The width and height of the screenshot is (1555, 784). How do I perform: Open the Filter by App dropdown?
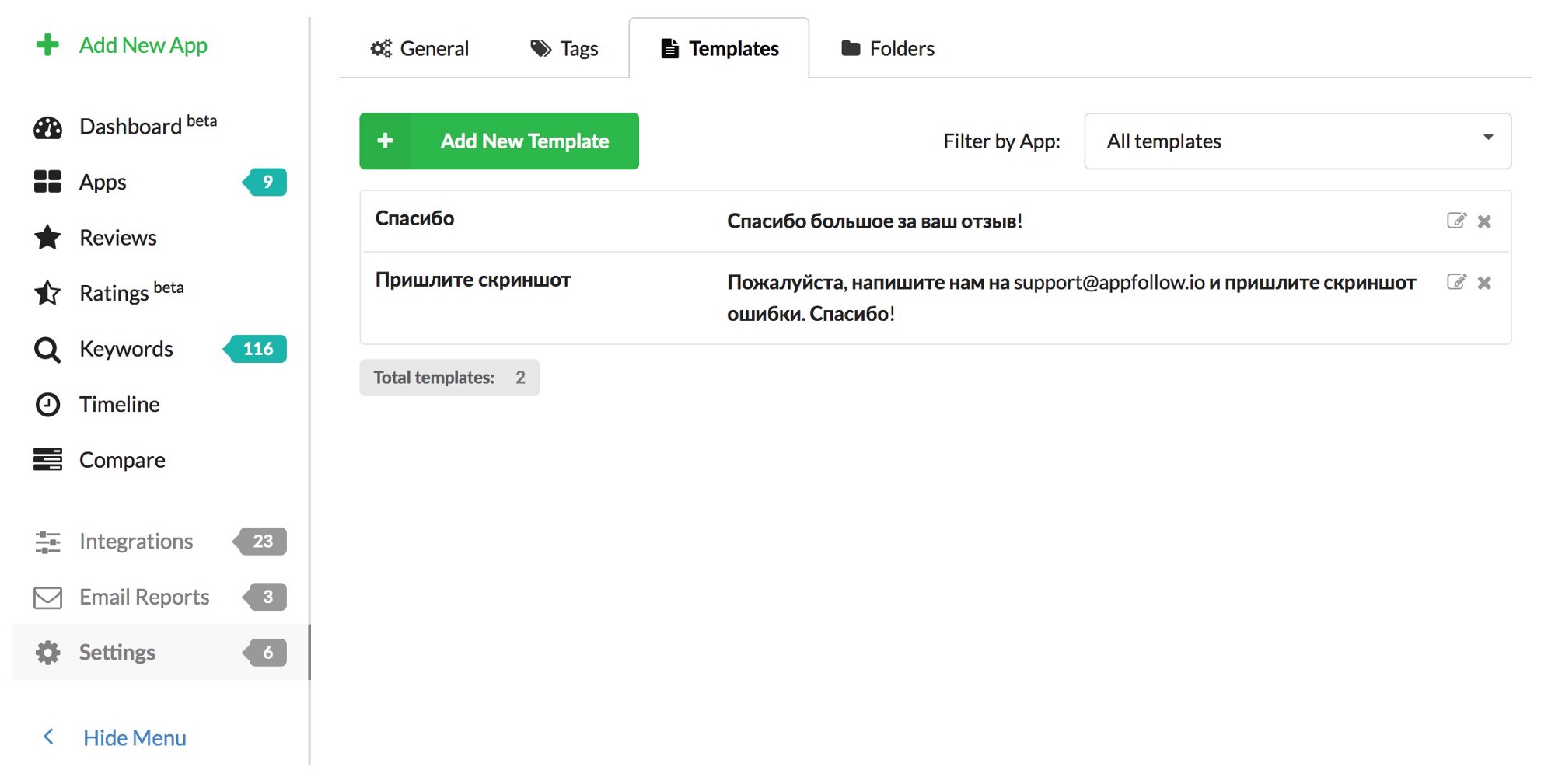pos(1297,141)
